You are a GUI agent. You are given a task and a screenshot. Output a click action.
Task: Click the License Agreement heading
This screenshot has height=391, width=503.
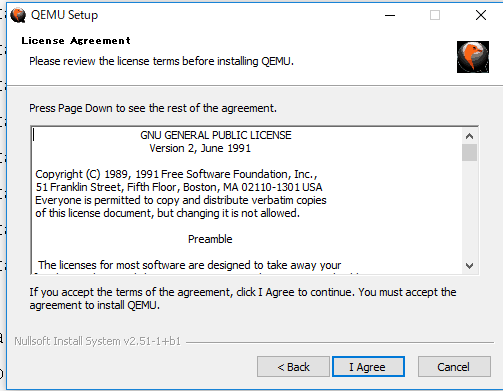pos(76,41)
